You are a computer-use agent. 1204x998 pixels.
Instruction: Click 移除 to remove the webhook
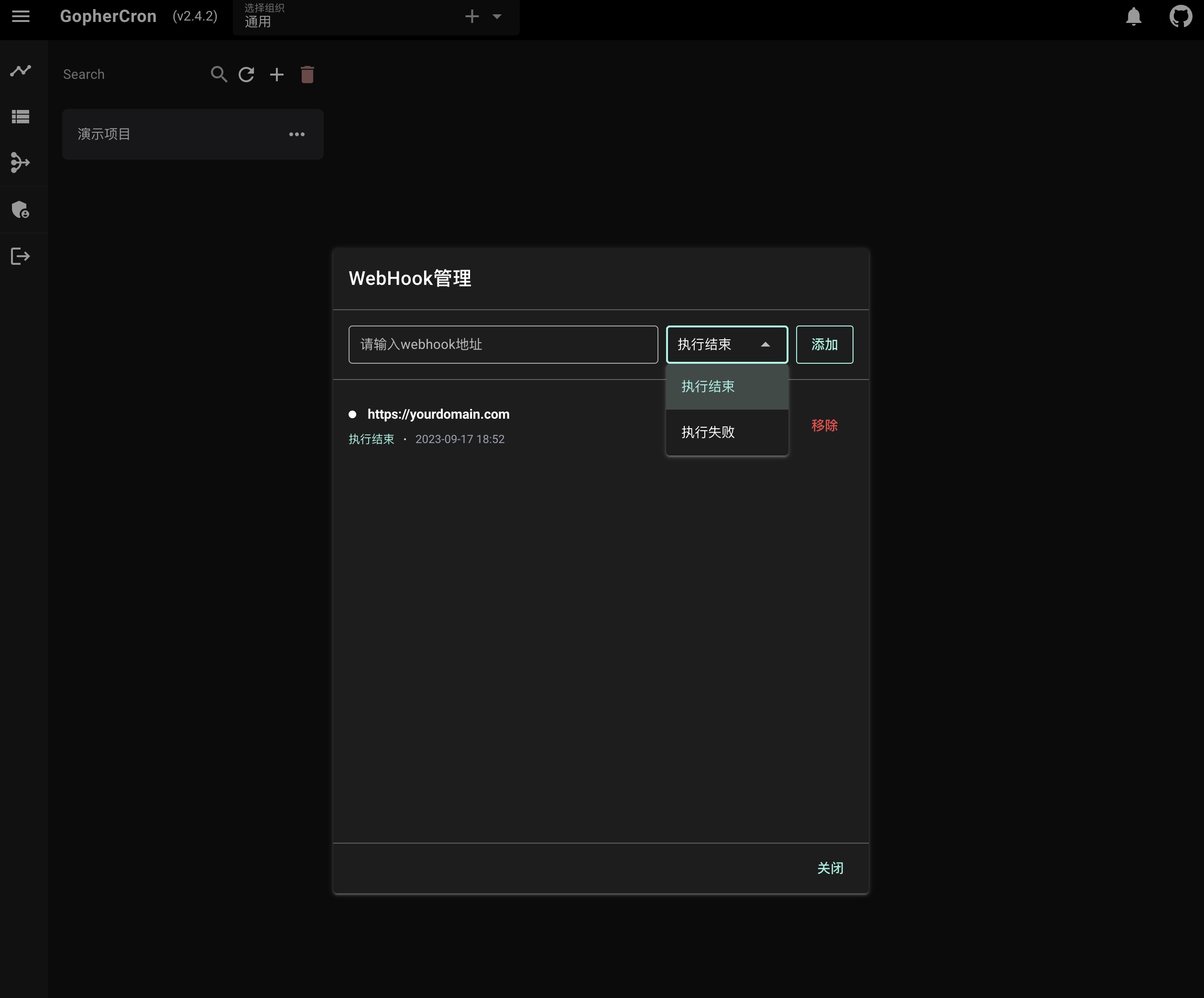pos(824,425)
